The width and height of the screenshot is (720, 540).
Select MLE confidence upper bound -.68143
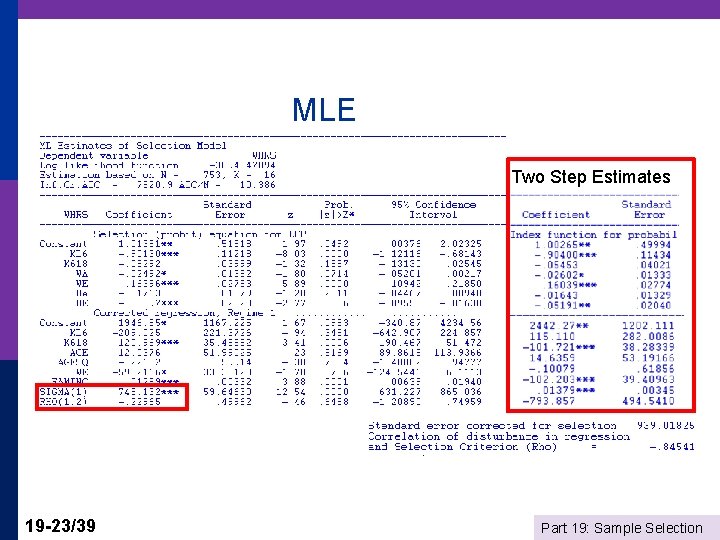(x=461, y=254)
